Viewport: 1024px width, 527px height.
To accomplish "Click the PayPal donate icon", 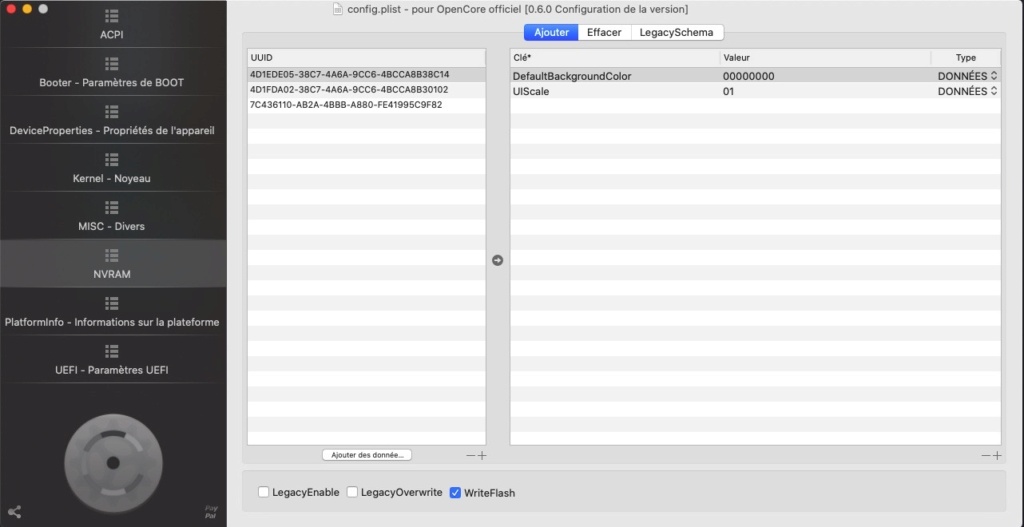I will (211, 512).
